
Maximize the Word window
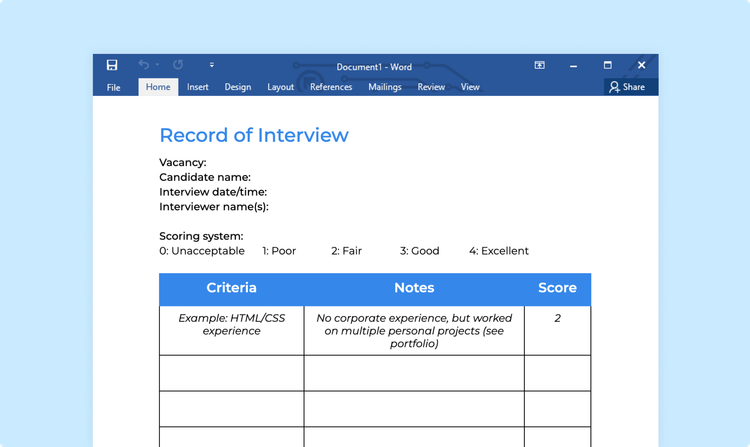(x=608, y=65)
